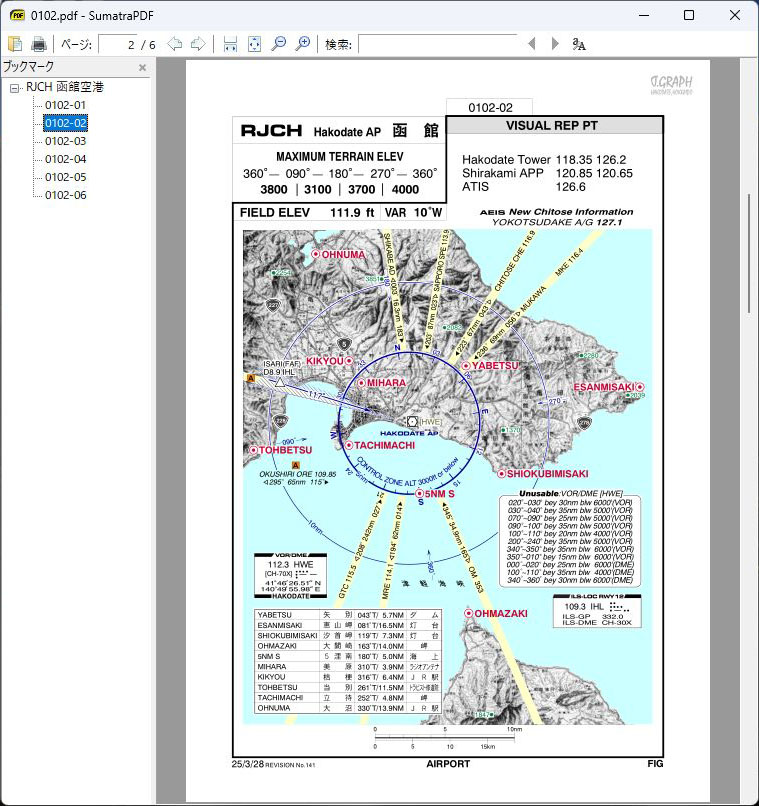Find next search match arrow
This screenshot has height=806, width=759.
tap(554, 44)
